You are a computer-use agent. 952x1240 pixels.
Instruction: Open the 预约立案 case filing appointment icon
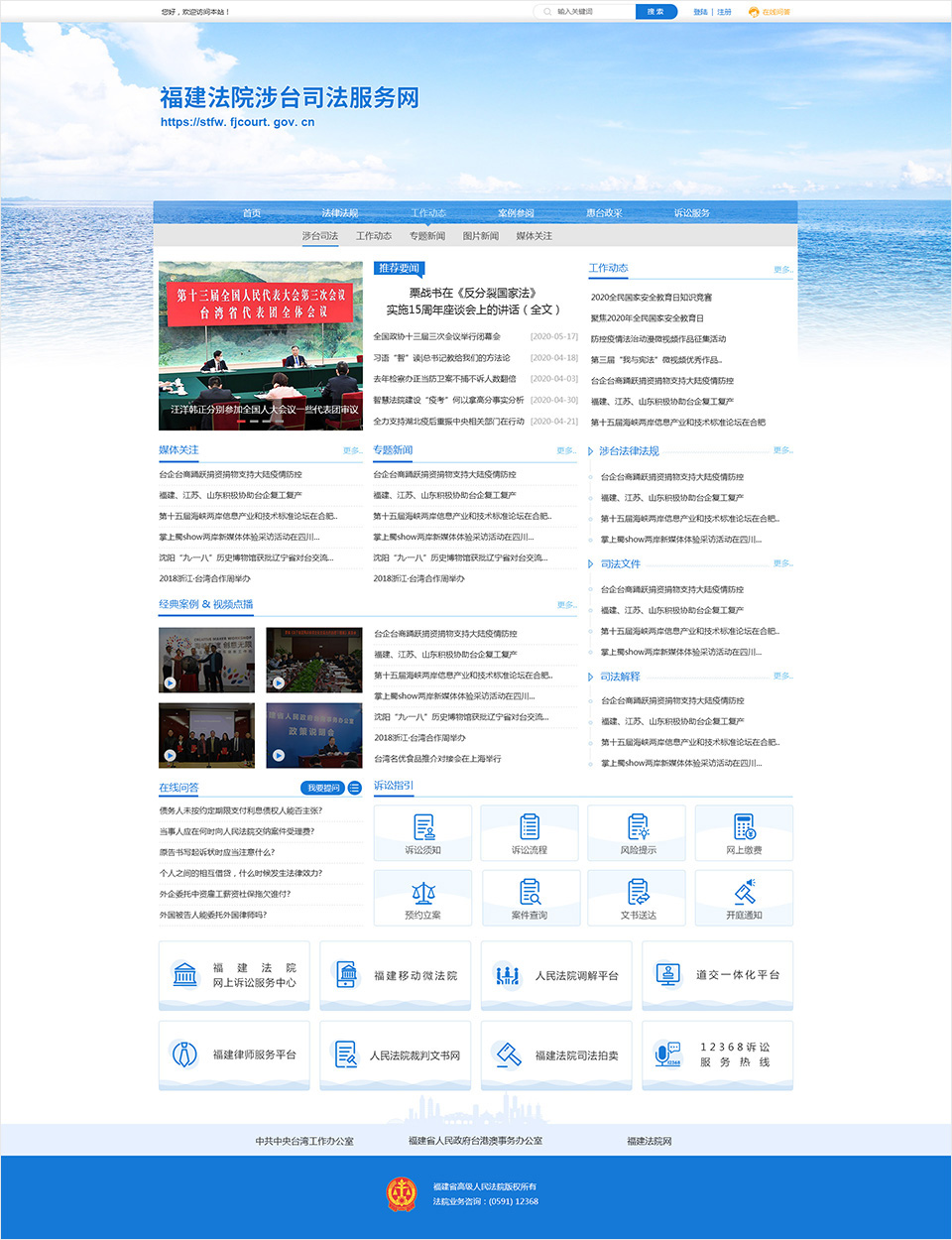click(423, 897)
